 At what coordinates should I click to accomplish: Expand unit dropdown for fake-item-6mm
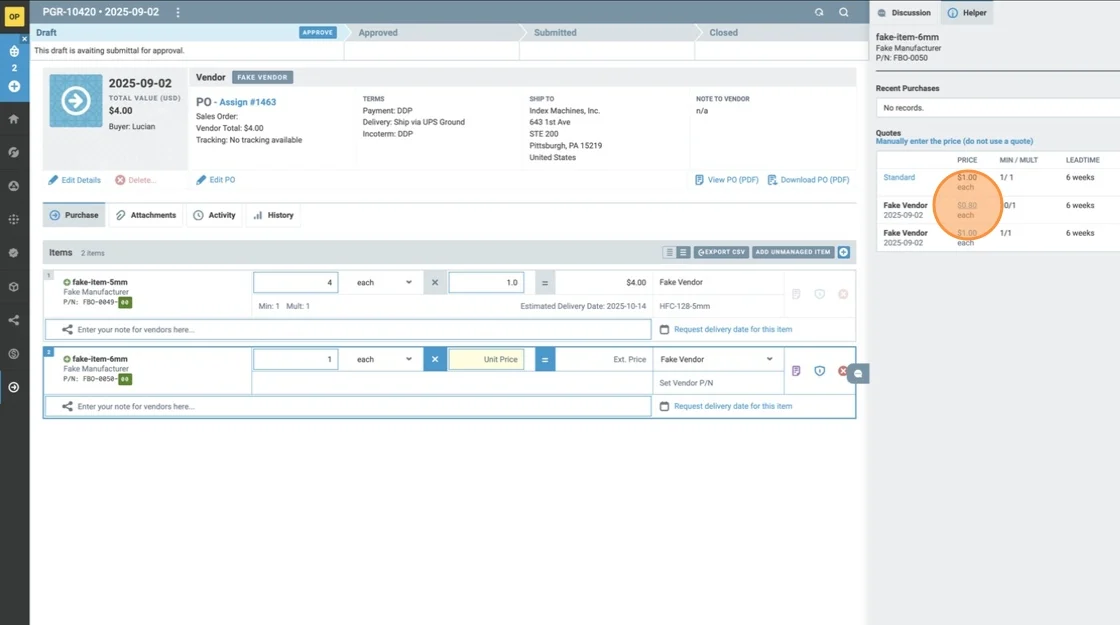coord(385,359)
